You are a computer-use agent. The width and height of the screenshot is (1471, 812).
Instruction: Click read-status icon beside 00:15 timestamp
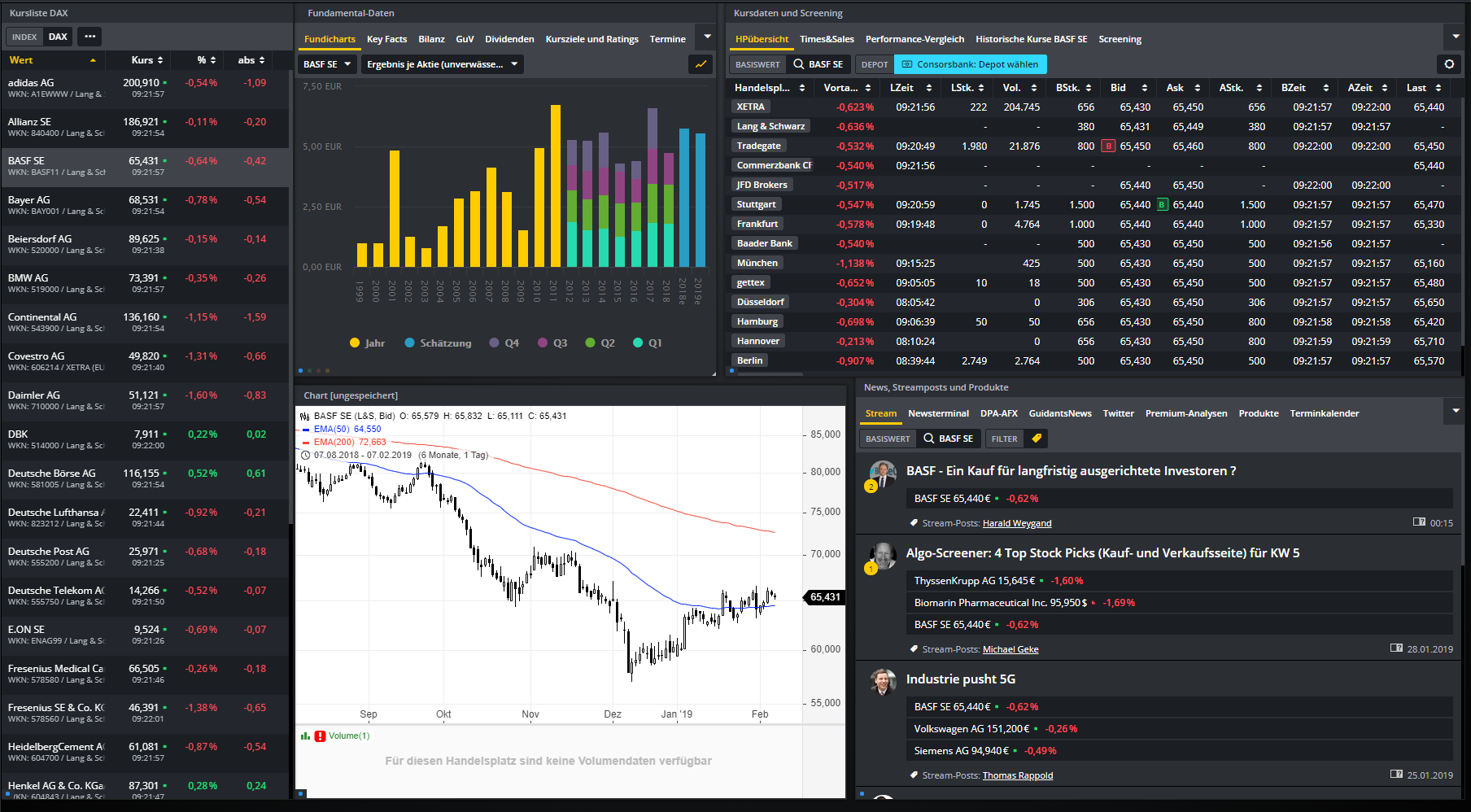click(1420, 522)
